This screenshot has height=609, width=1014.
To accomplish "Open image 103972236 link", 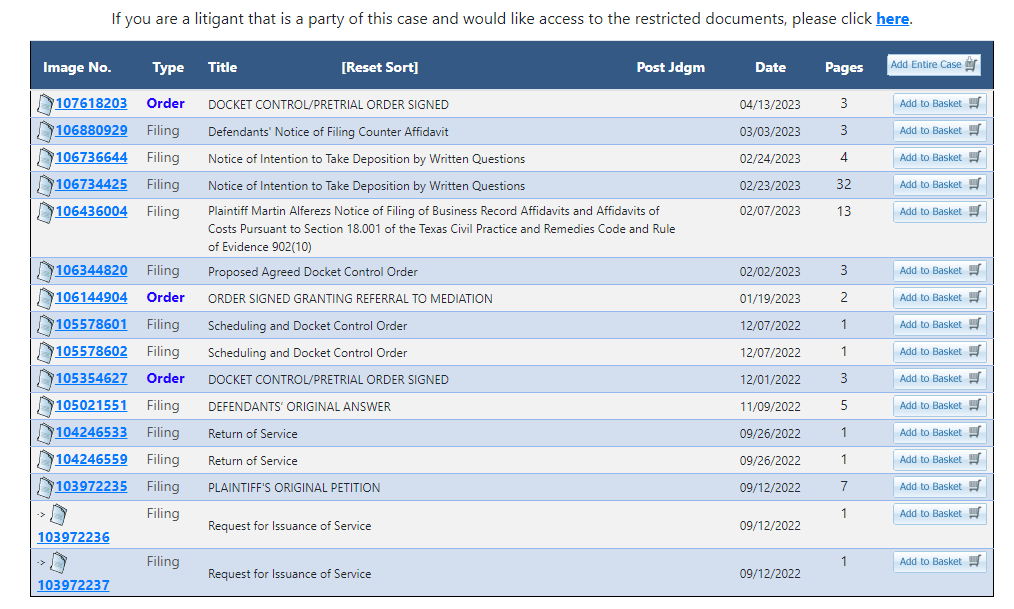I will [x=74, y=538].
